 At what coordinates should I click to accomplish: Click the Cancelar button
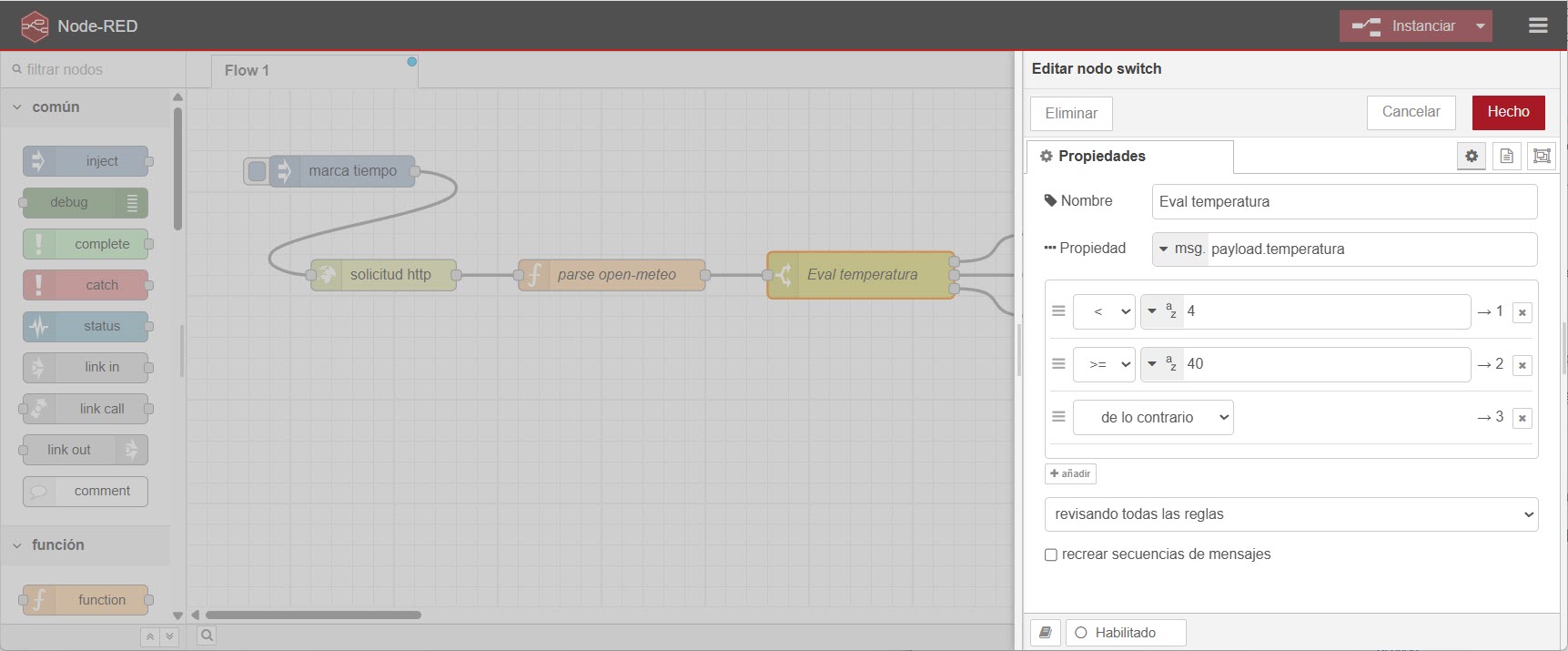point(1411,112)
